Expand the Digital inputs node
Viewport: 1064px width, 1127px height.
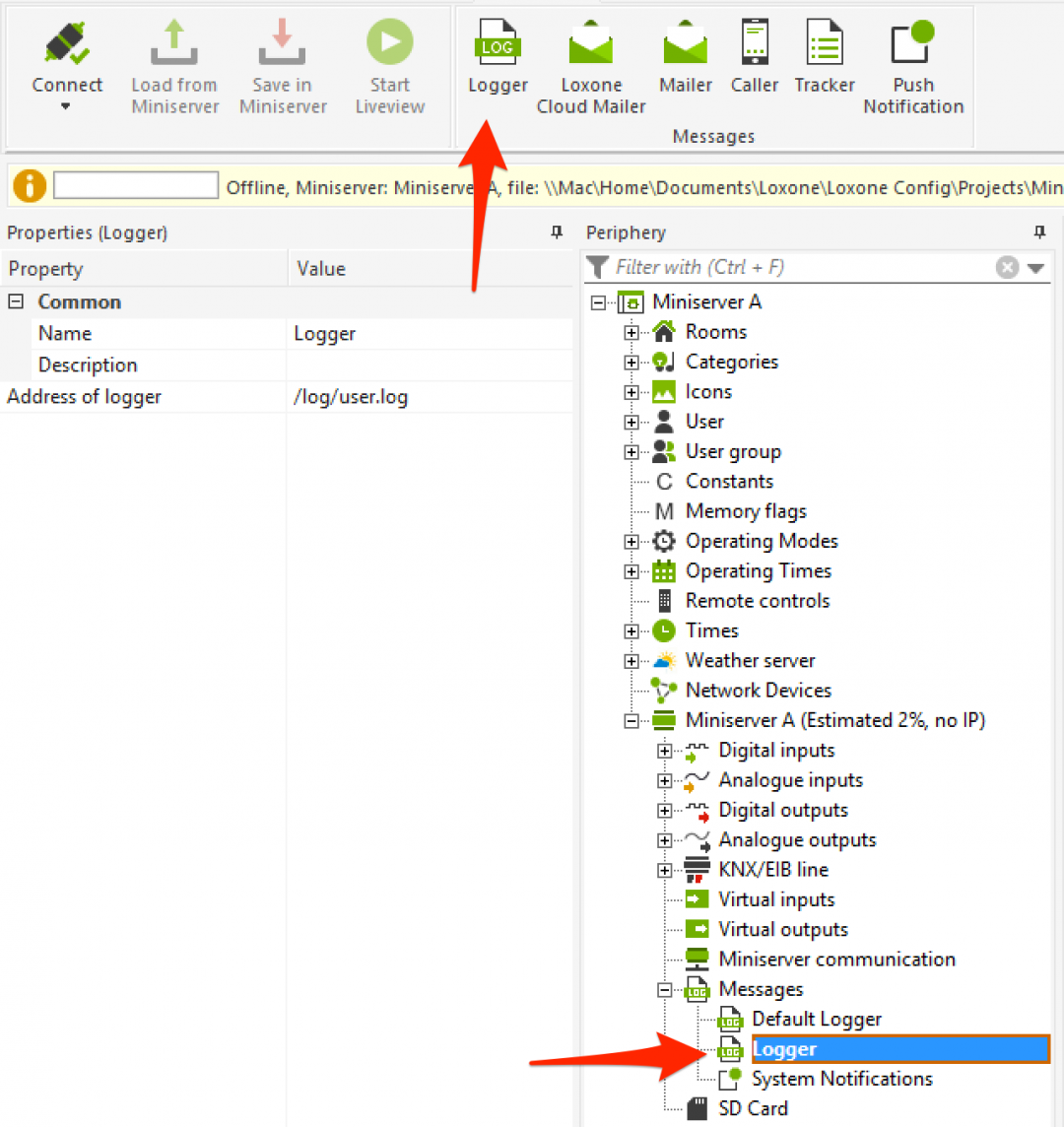[x=664, y=751]
